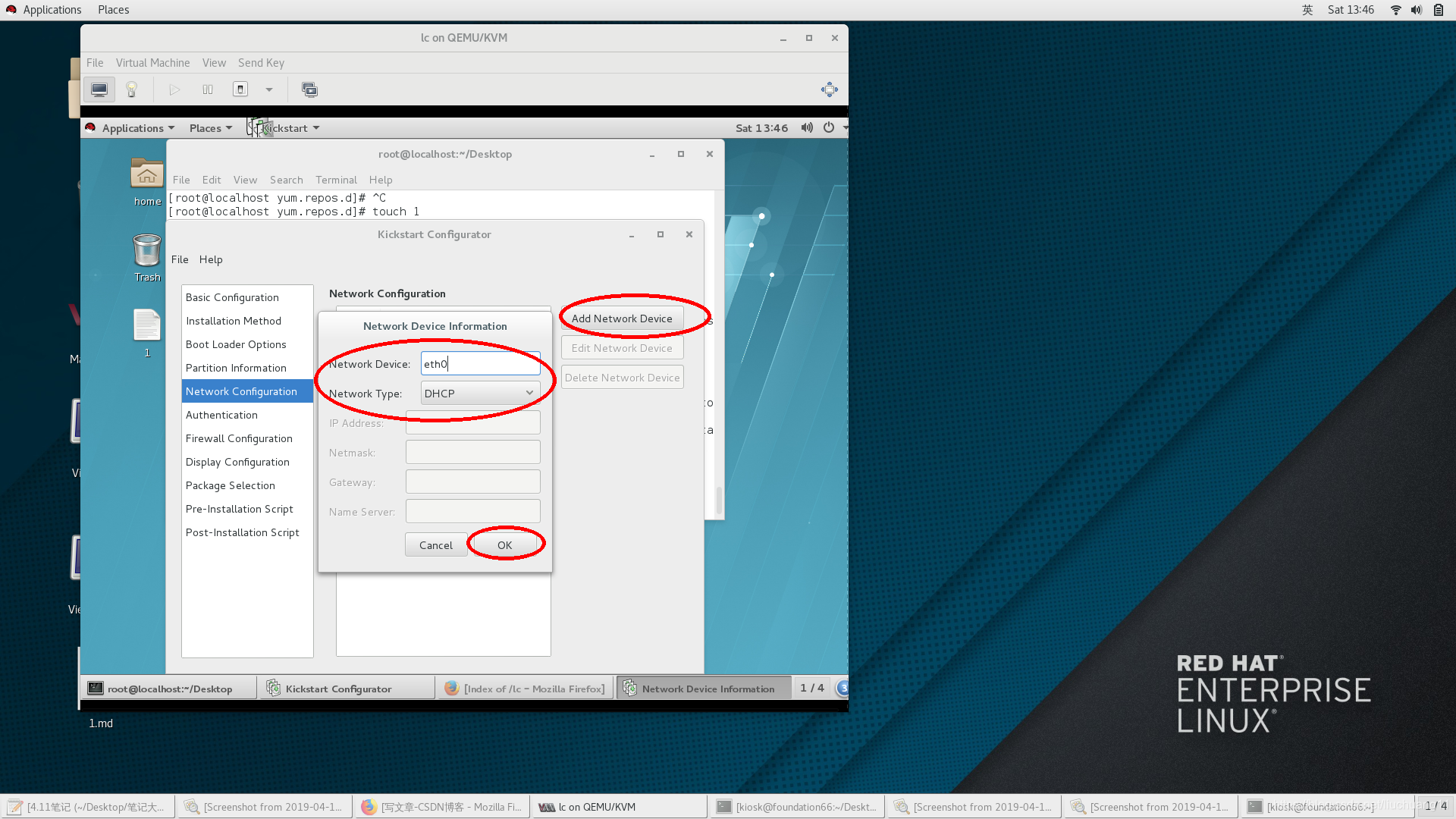The image size is (1456, 819).
Task: Click the pause virtual machine icon
Action: [x=208, y=89]
